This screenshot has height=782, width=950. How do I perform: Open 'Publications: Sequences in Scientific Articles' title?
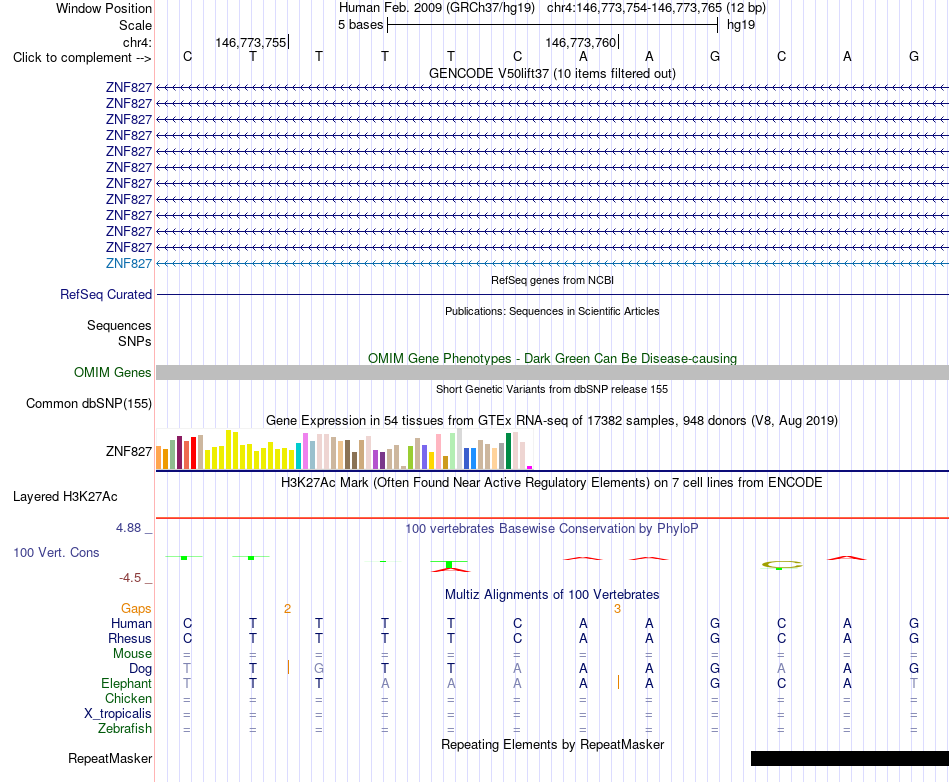pyautogui.click(x=552, y=311)
